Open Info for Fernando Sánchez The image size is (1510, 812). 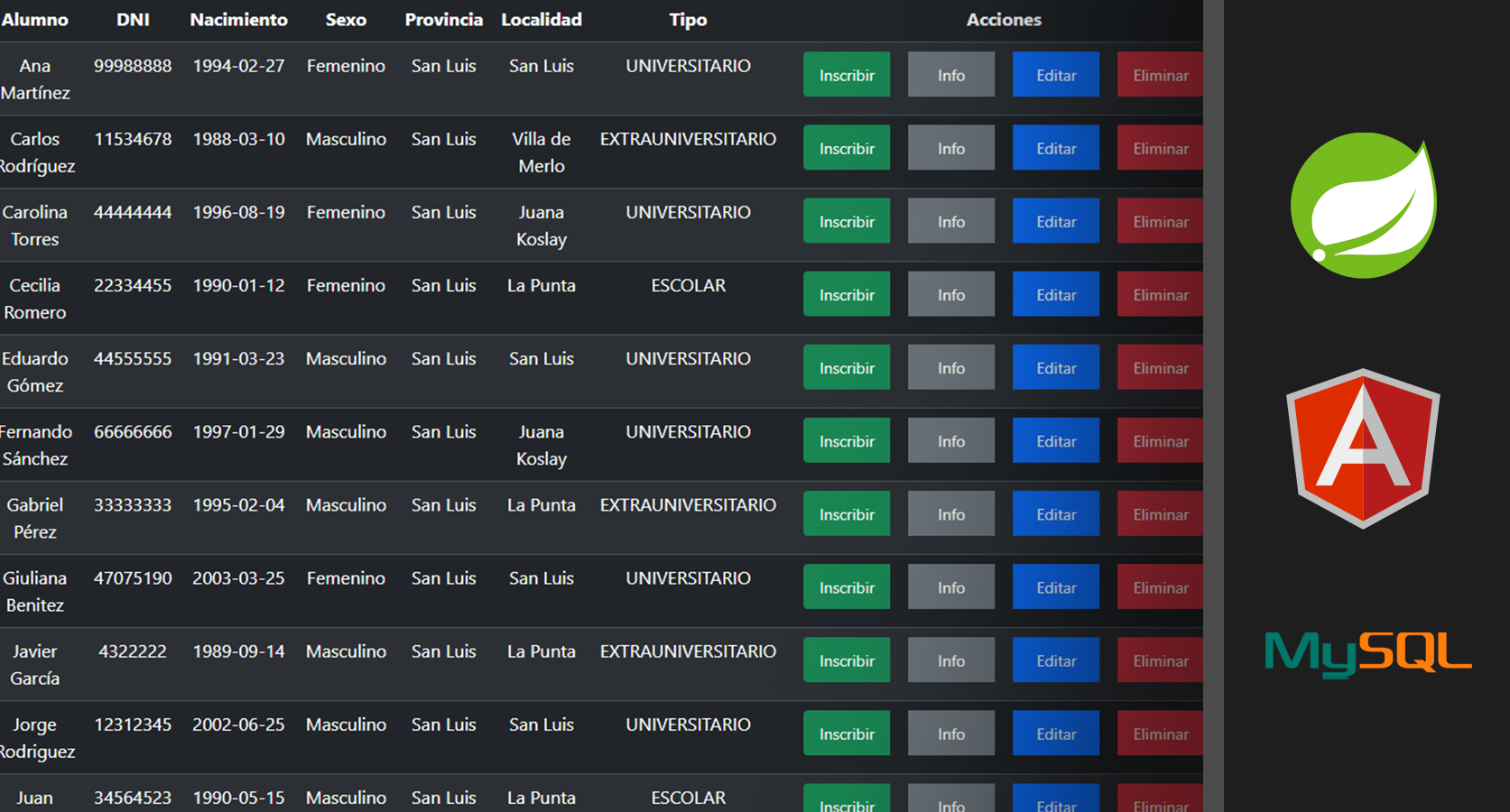pos(950,440)
